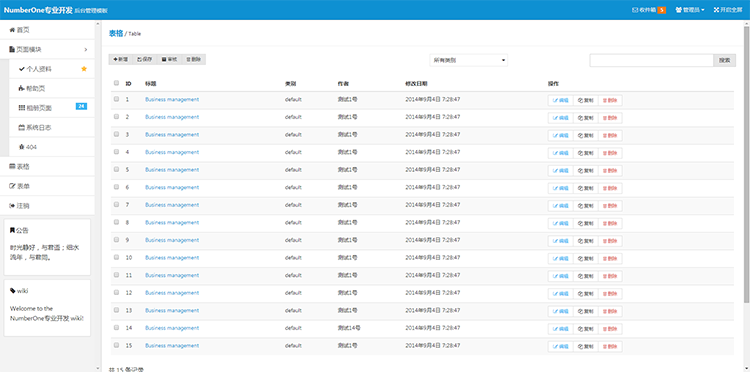Check the checkbox for row ID 10
This screenshot has width=750, height=372.
pyautogui.click(x=116, y=257)
